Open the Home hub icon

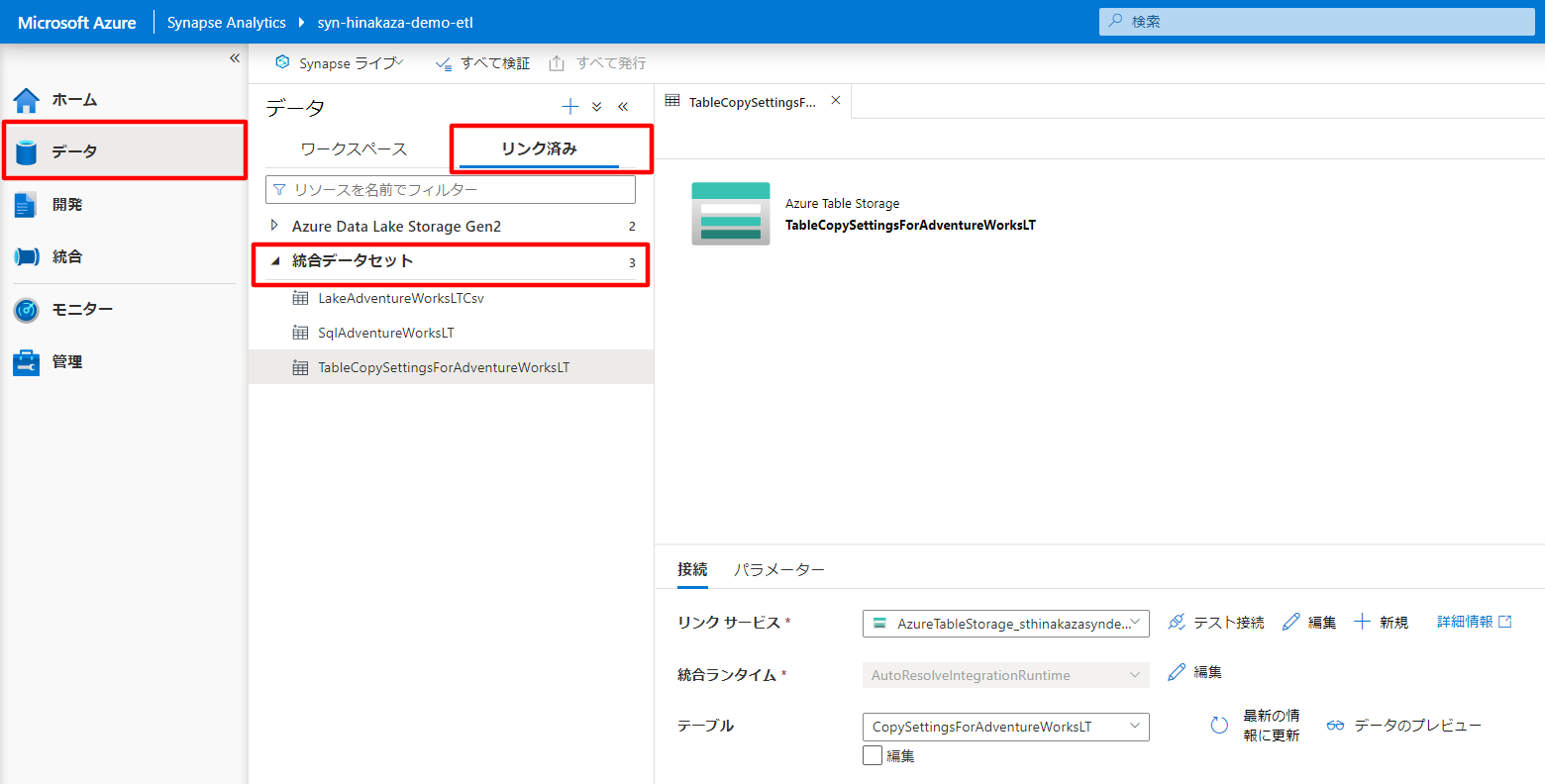26,100
